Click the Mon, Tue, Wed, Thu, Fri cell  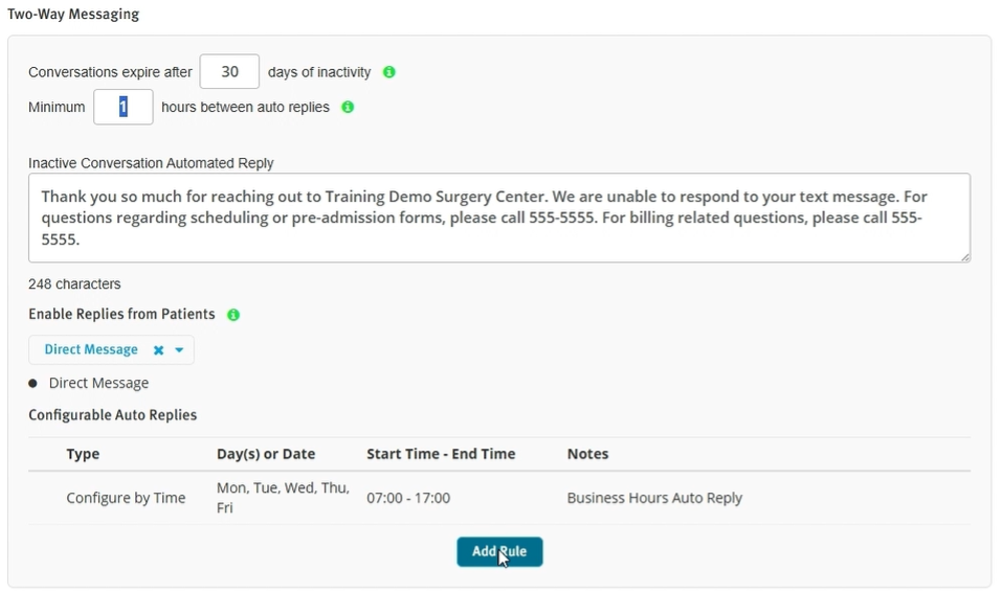283,498
